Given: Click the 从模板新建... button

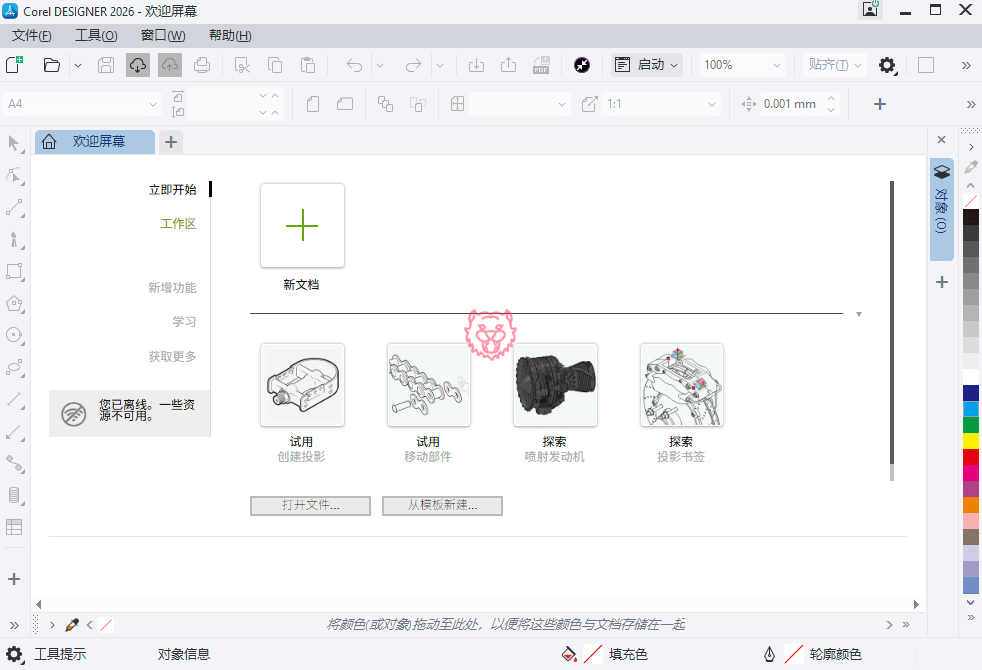Looking at the screenshot, I should [442, 505].
